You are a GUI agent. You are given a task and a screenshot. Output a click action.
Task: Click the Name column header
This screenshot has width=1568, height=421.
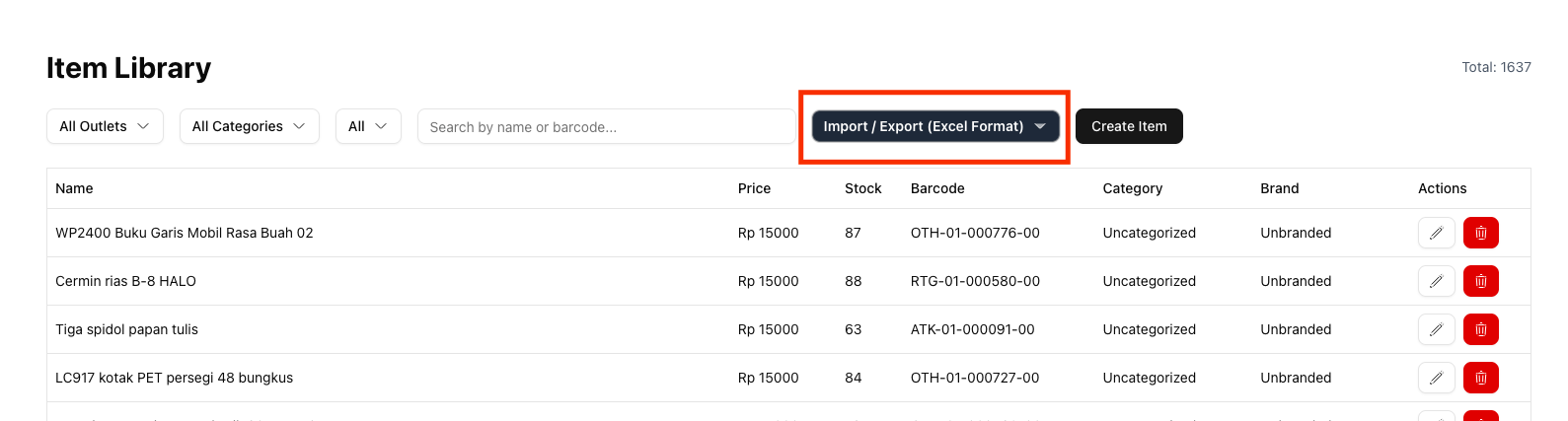(x=74, y=188)
